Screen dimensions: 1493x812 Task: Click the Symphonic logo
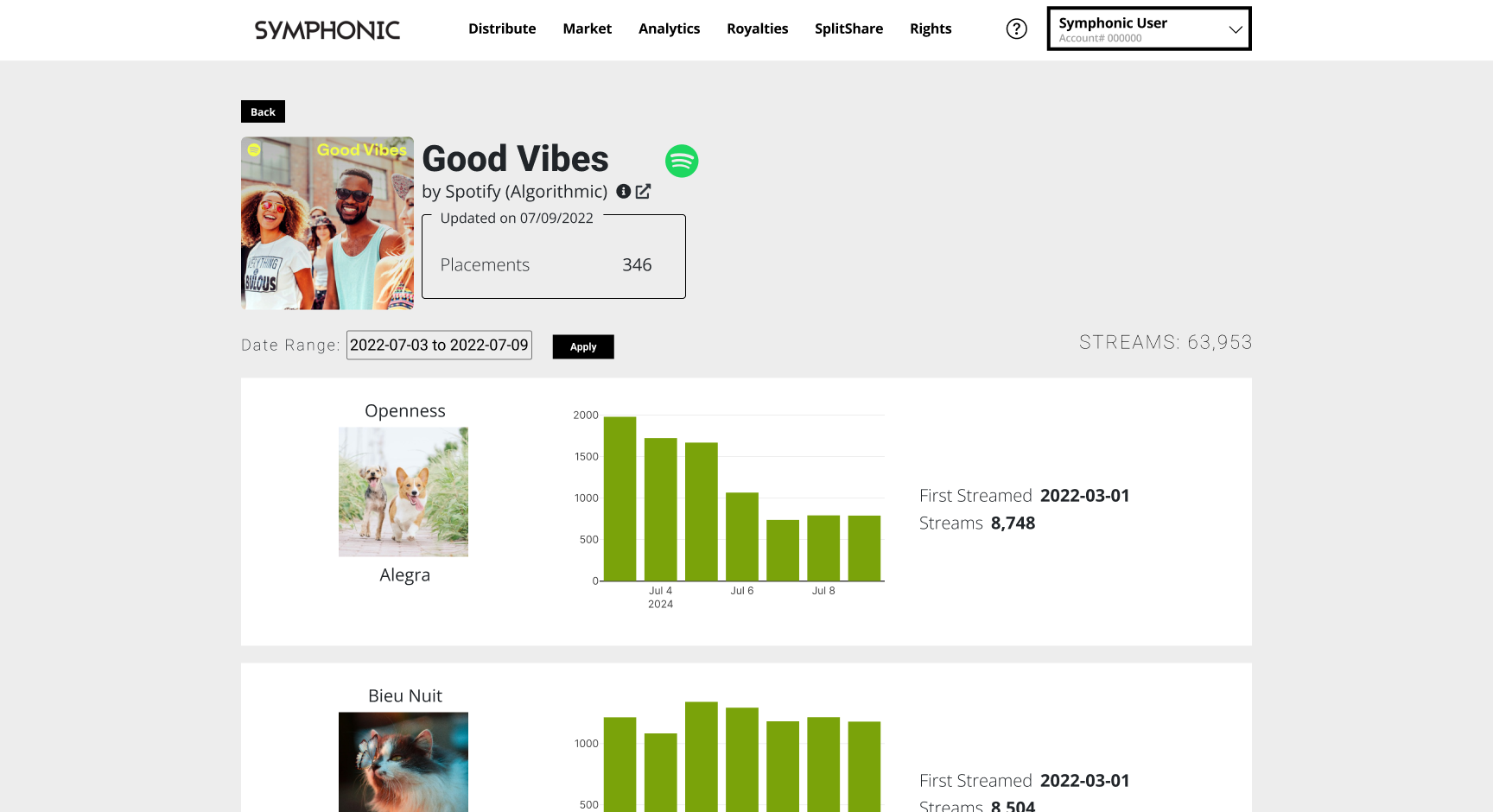[327, 30]
